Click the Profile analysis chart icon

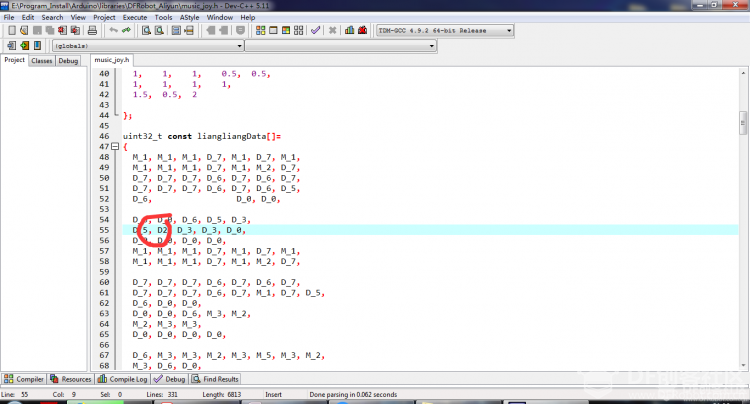click(x=350, y=30)
